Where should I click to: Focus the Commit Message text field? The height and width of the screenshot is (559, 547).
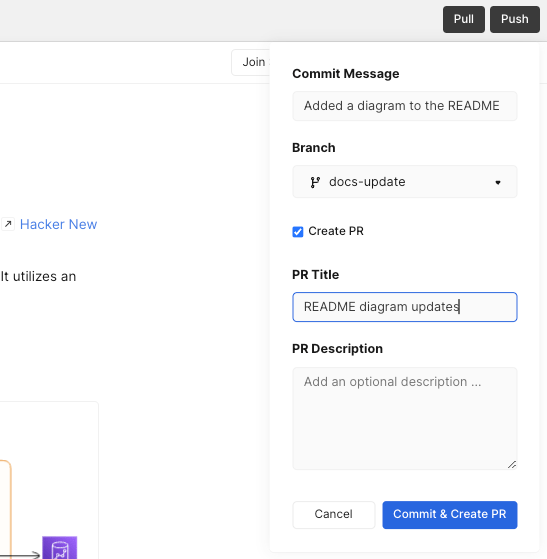[x=405, y=106]
